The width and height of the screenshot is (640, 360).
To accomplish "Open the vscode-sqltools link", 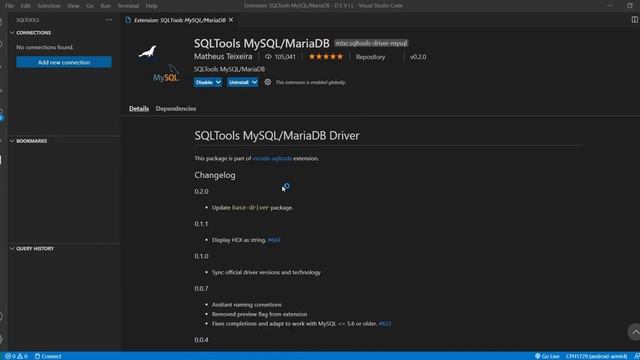I will point(272,158).
